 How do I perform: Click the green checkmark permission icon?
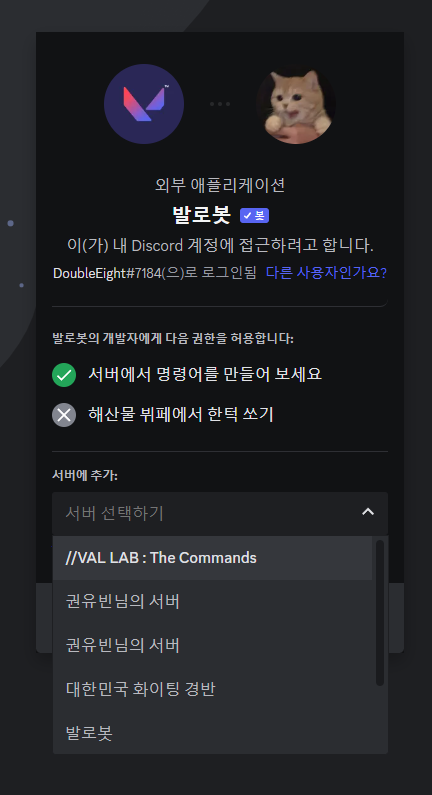click(64, 375)
